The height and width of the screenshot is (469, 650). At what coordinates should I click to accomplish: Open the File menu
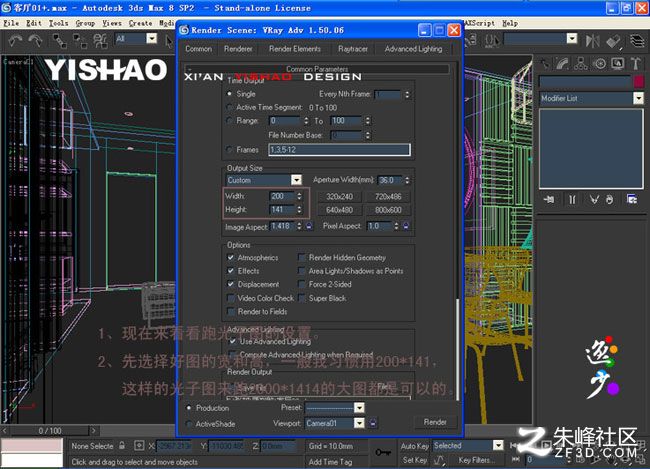point(11,23)
